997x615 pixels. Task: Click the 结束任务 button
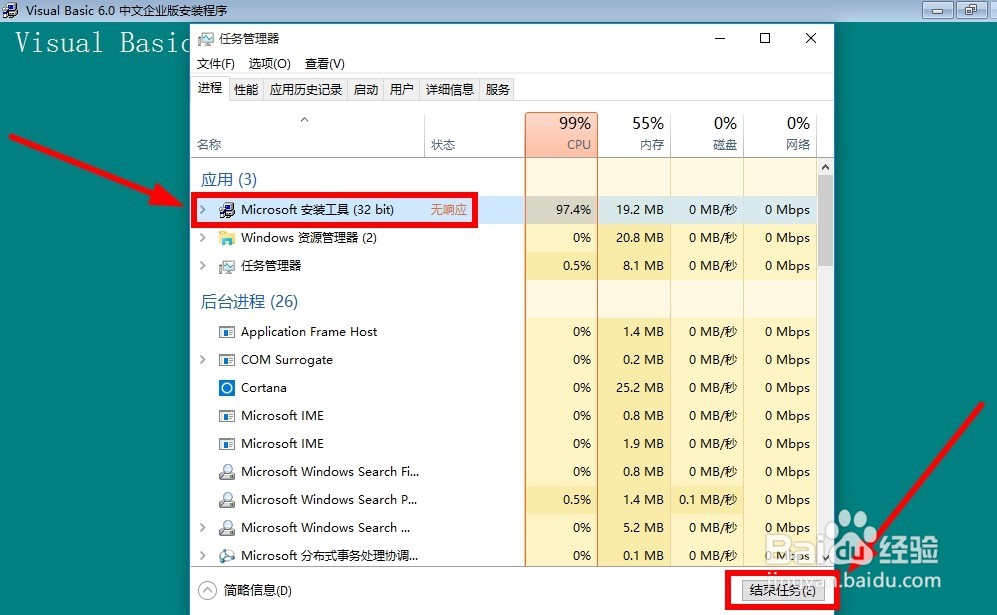coord(782,590)
